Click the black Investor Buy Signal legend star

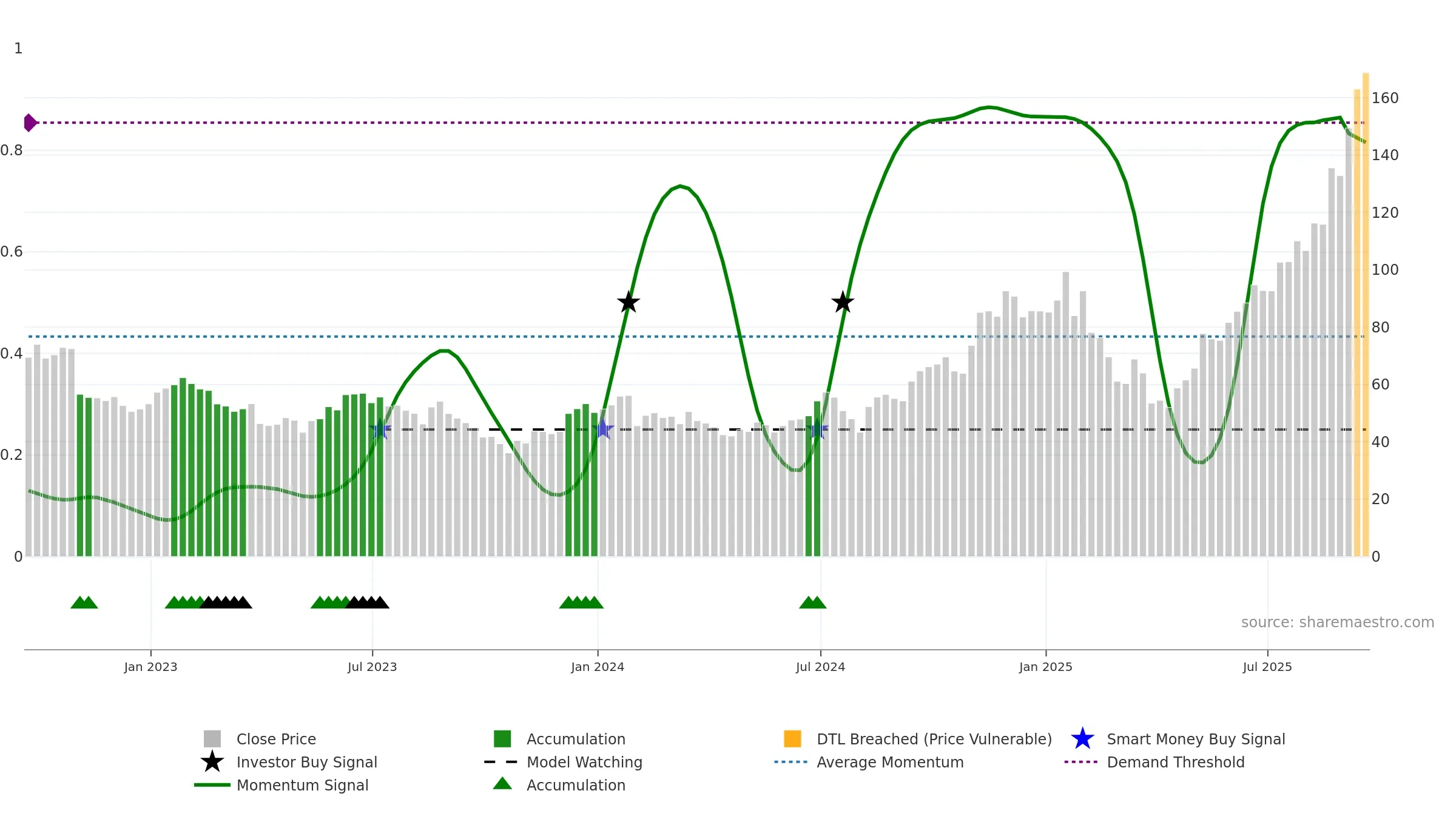click(x=212, y=762)
